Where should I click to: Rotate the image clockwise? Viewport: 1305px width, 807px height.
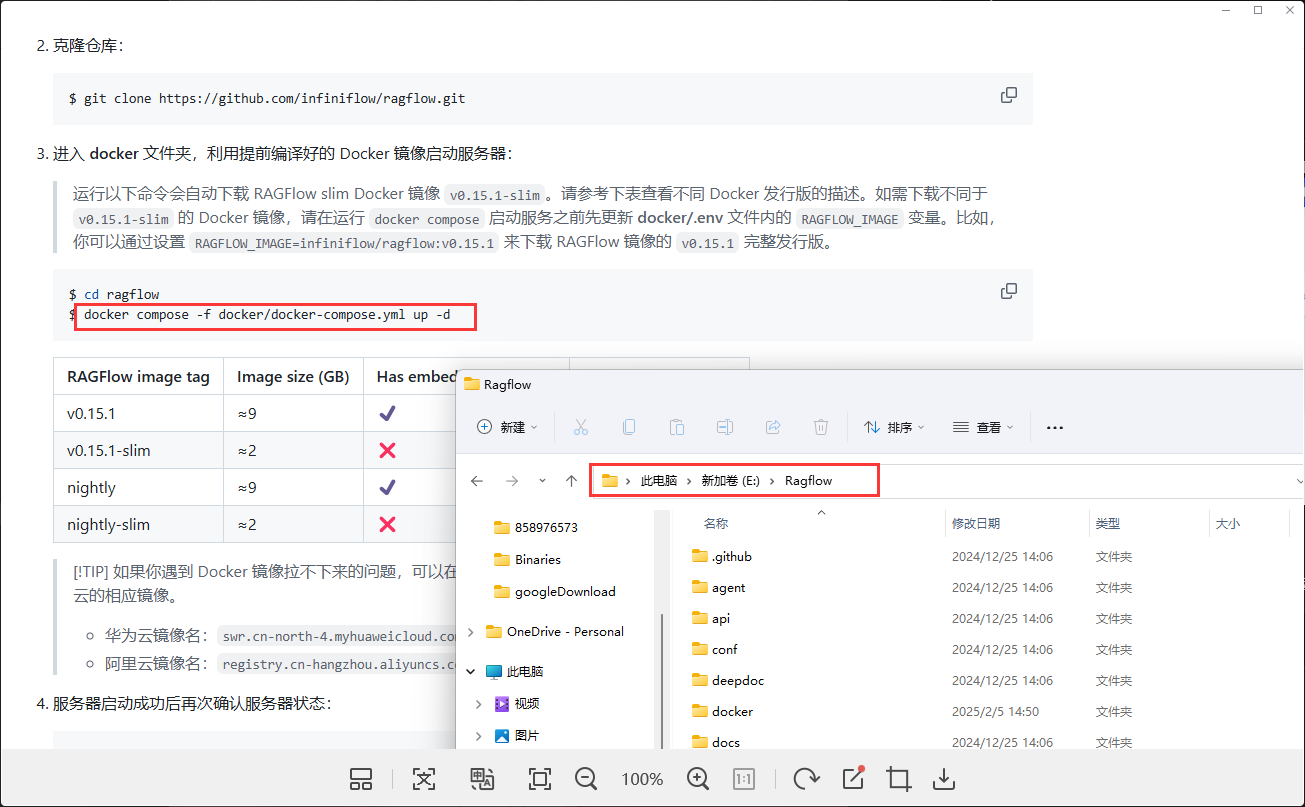tap(806, 779)
